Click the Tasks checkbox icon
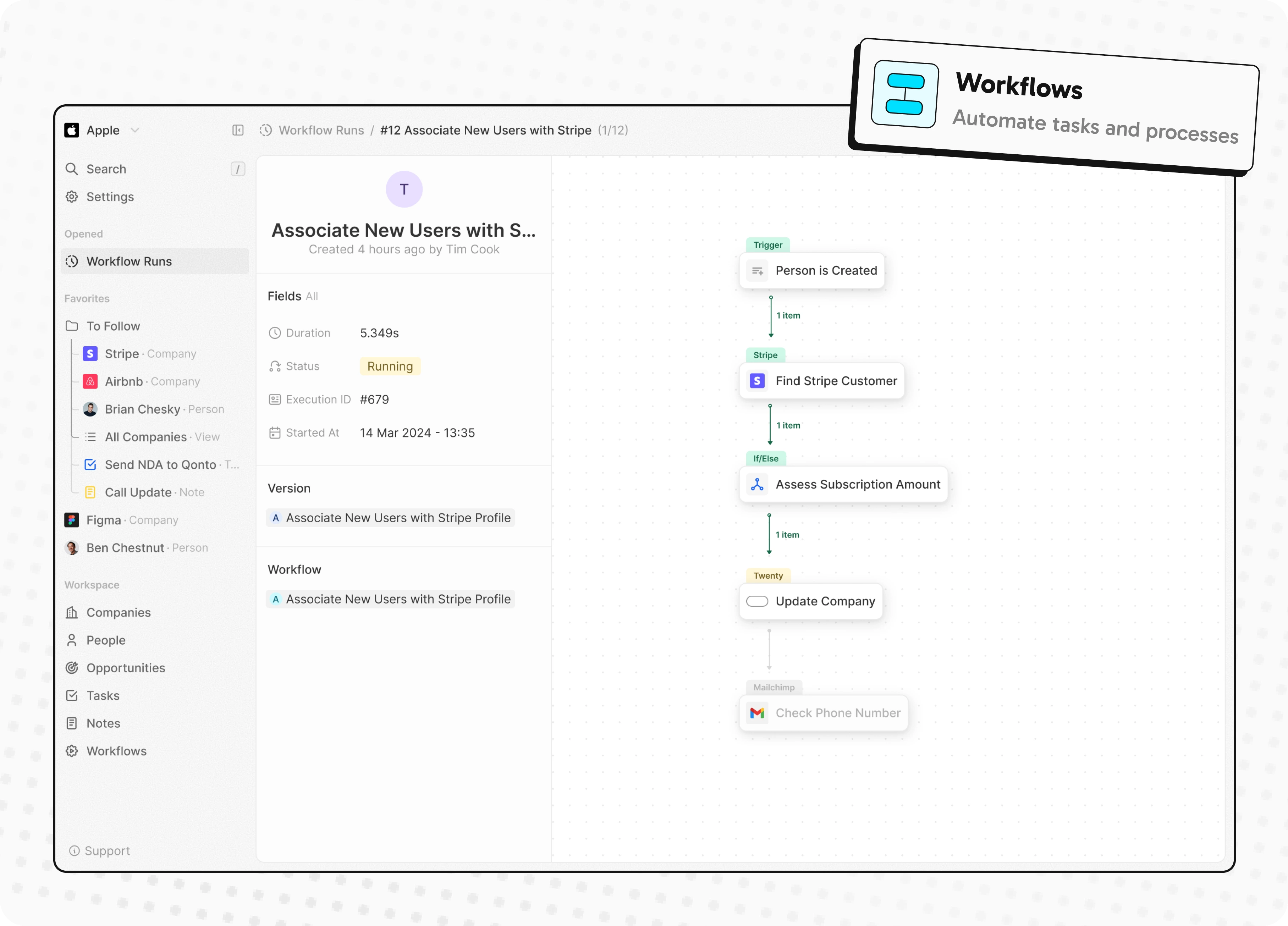The width and height of the screenshot is (1288, 926). [x=72, y=695]
